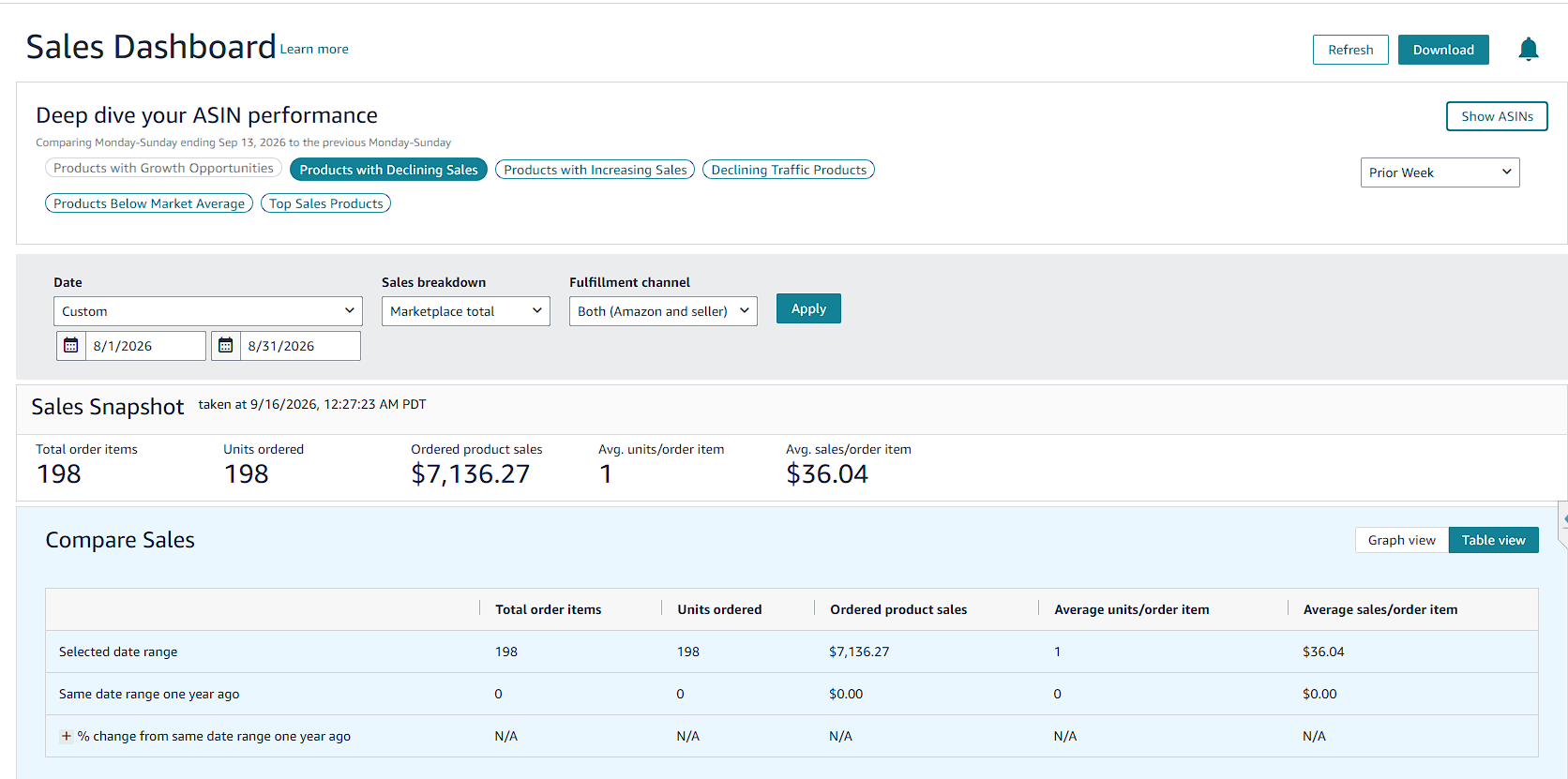
Task: Select Products with Increasing Sales filter
Action: pyautogui.click(x=595, y=170)
